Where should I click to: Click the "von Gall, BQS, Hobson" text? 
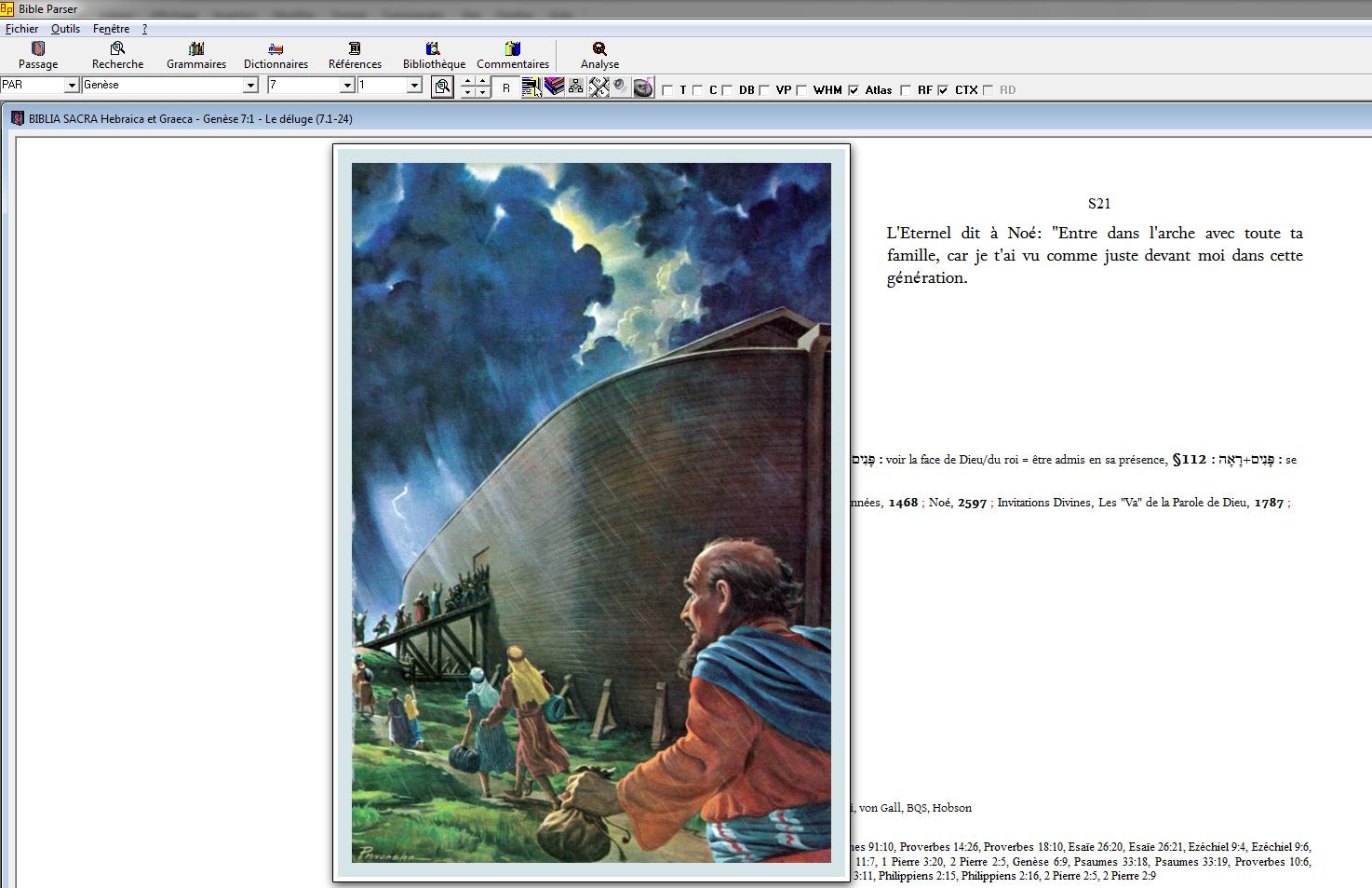[915, 808]
